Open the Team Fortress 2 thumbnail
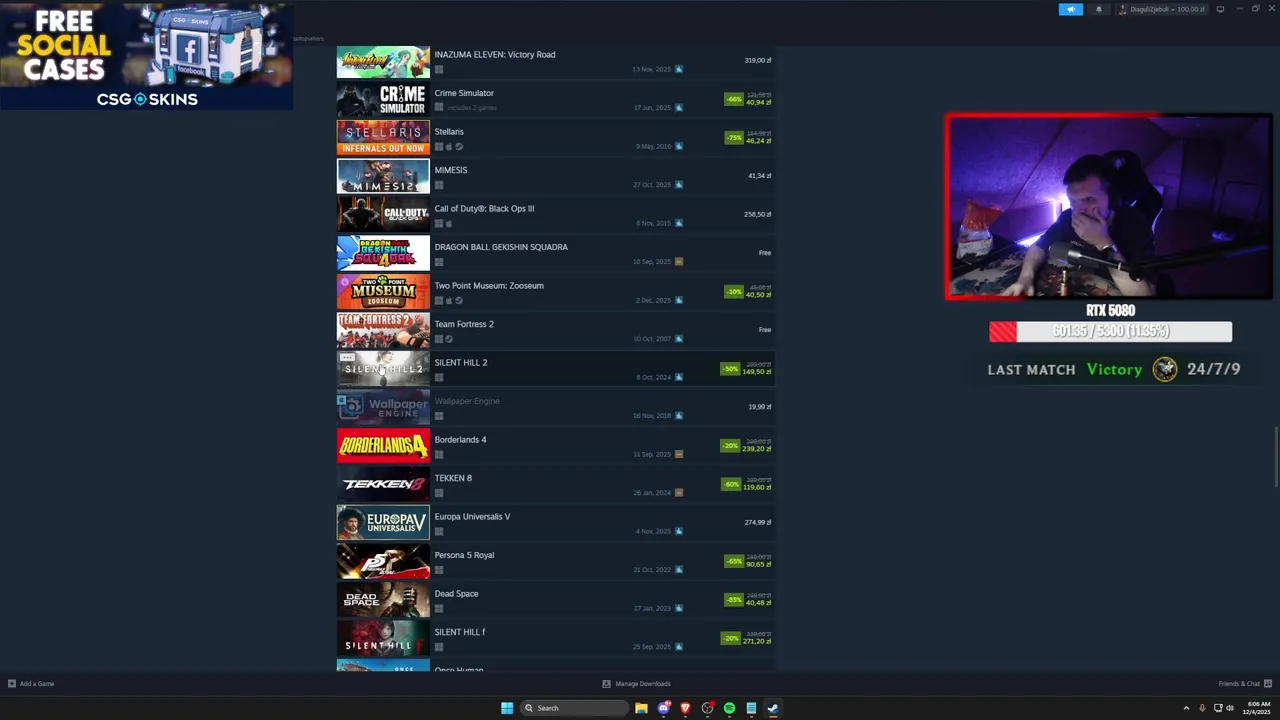Screen dimensions: 1280x720 click(383, 330)
